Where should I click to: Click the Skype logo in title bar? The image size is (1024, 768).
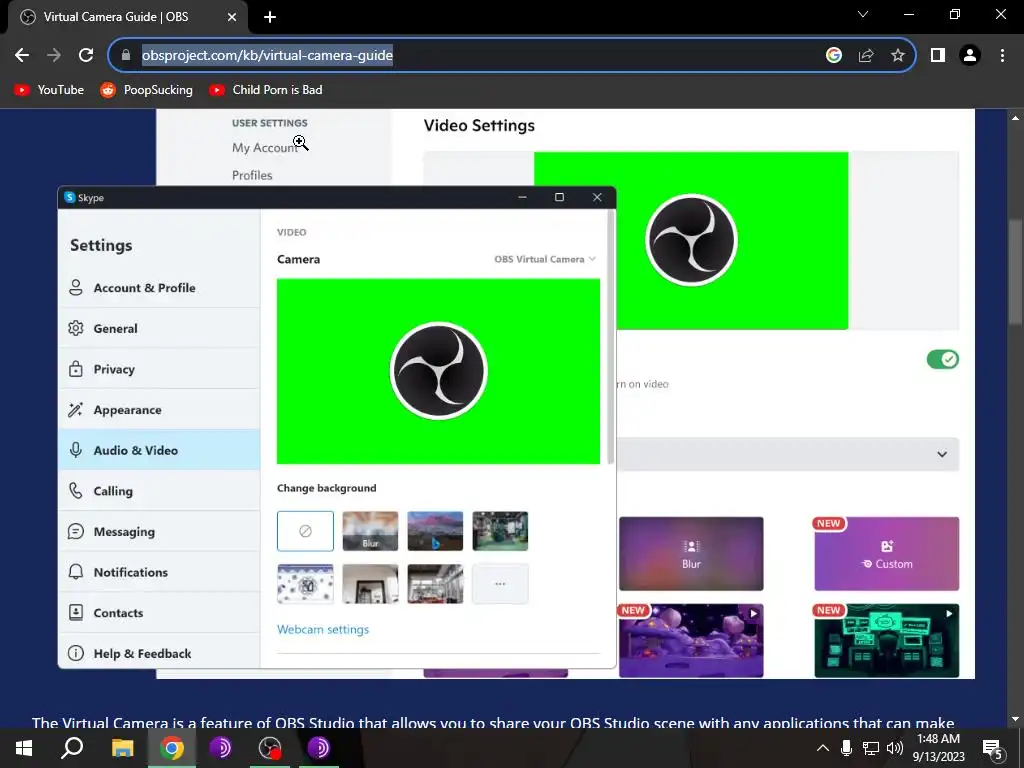pos(70,197)
